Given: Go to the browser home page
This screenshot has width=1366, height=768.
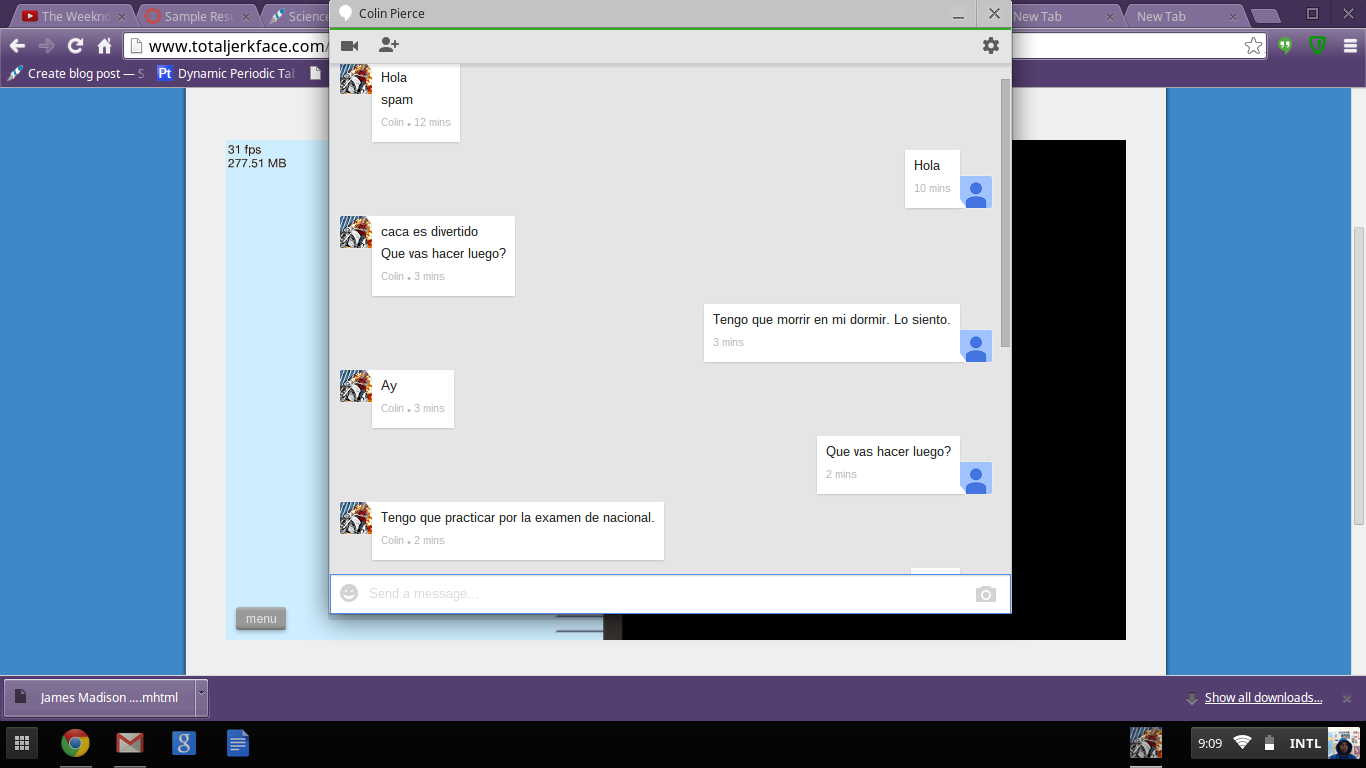Looking at the screenshot, I should click(104, 46).
